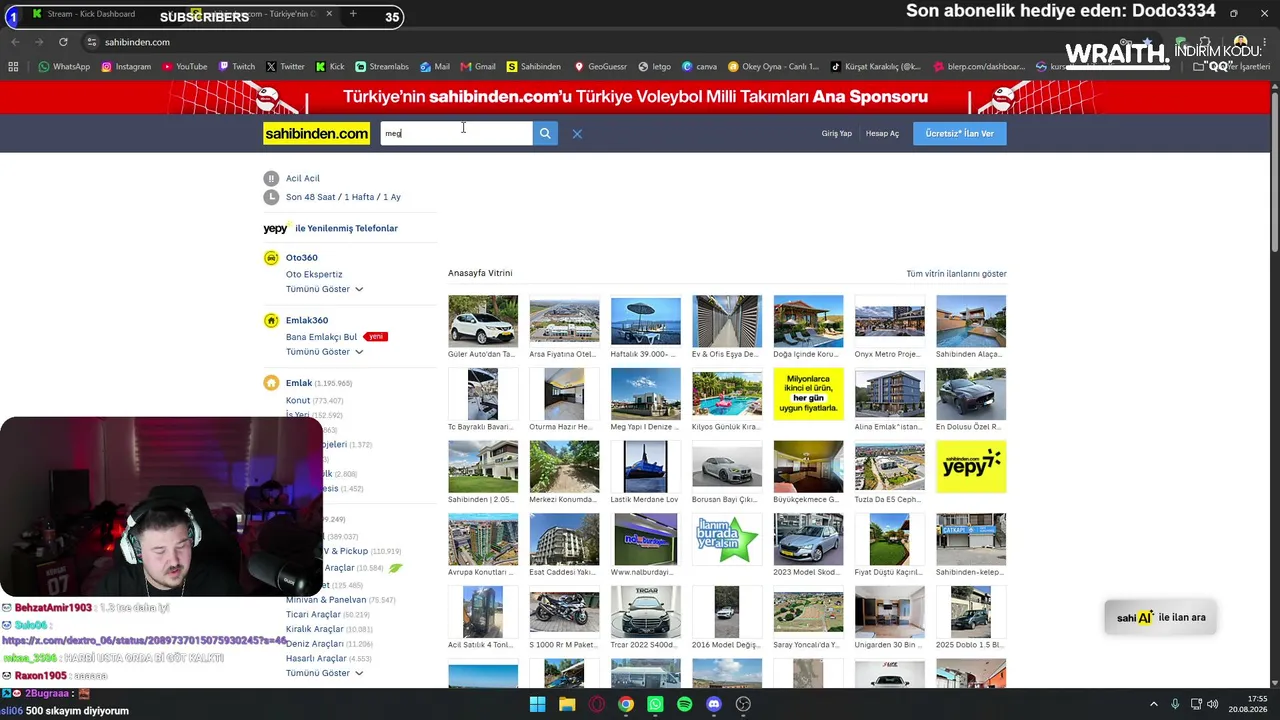Image resolution: width=1280 pixels, height=720 pixels.
Task: Open the Twitch bookmark
Action: pyautogui.click(x=237, y=67)
